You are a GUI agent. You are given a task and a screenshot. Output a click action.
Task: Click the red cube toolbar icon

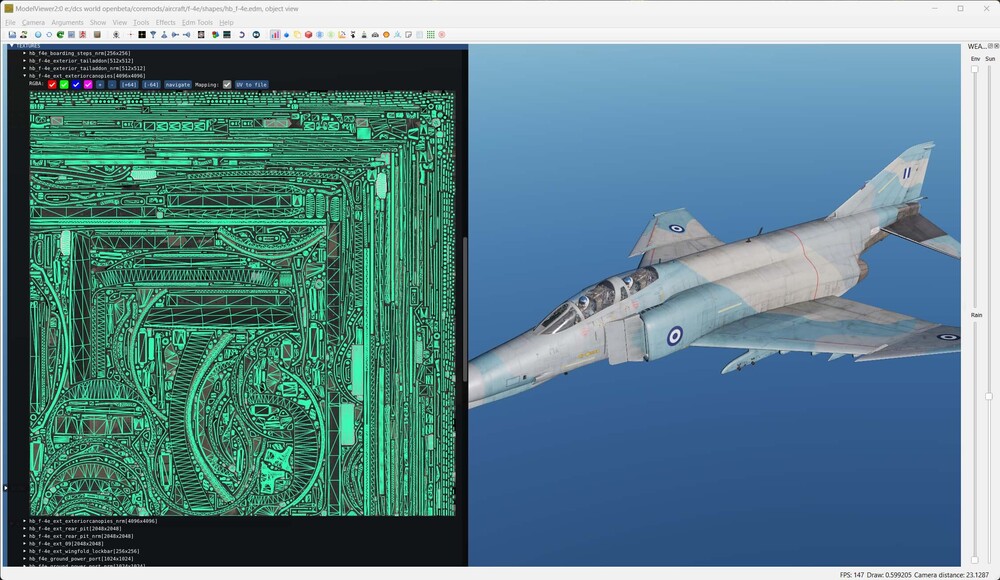pos(308,35)
